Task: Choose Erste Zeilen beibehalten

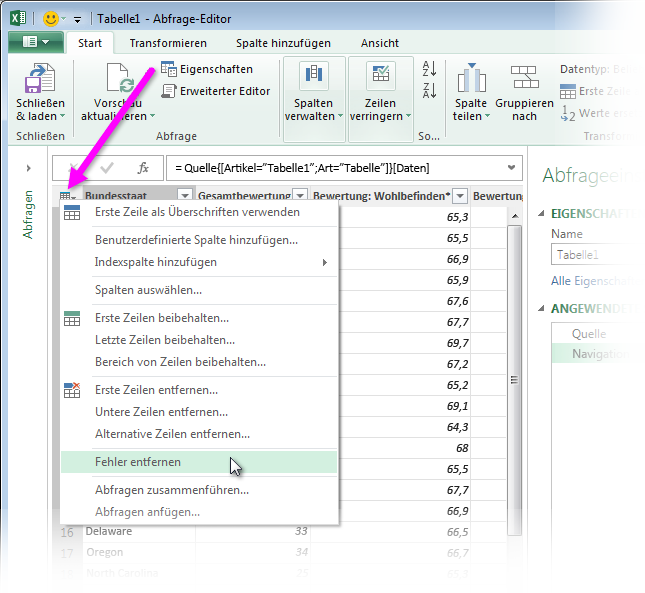Action: point(199,318)
